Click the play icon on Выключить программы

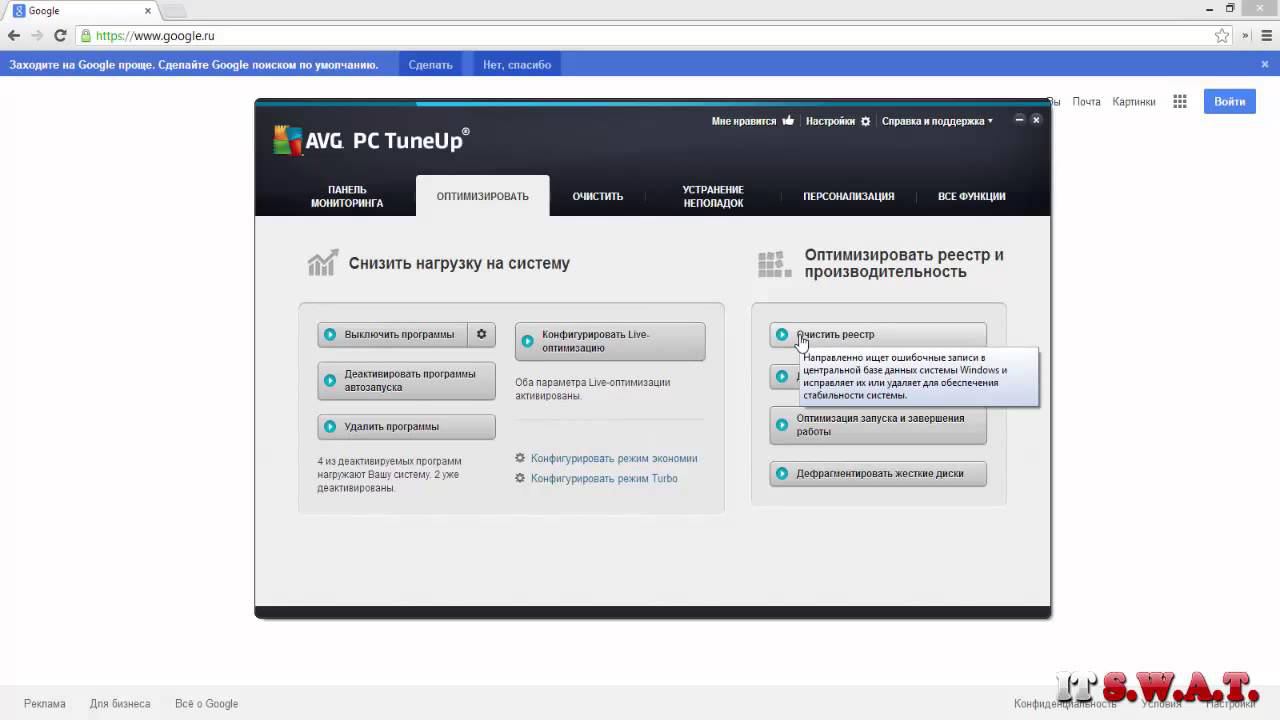point(330,334)
